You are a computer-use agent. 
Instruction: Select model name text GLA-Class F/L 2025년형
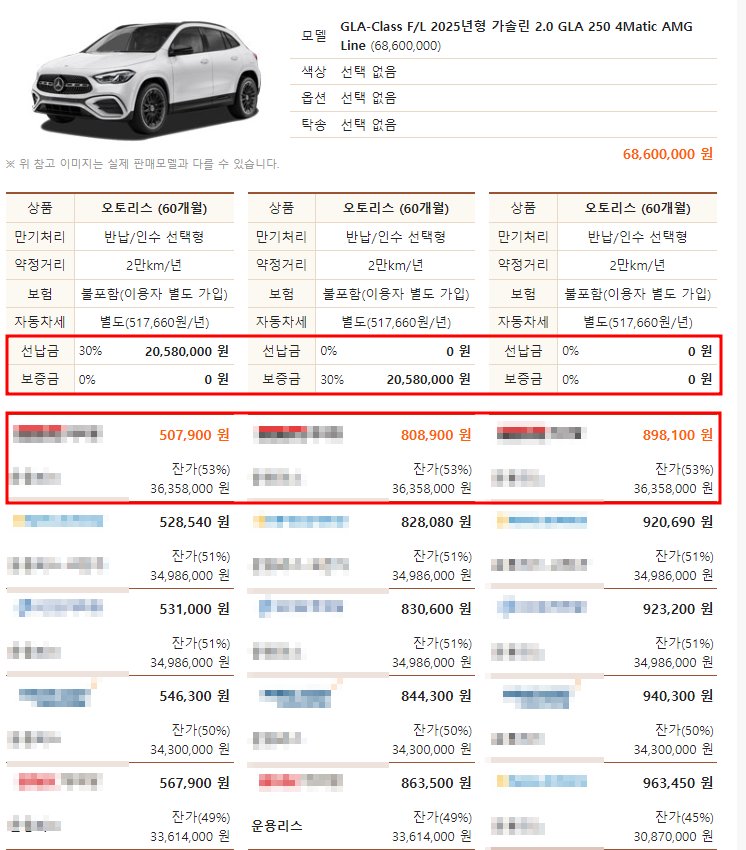pos(413,27)
